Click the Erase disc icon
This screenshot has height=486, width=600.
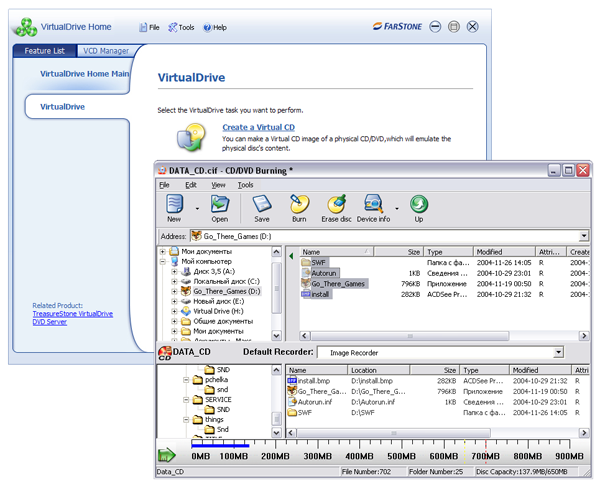337,204
